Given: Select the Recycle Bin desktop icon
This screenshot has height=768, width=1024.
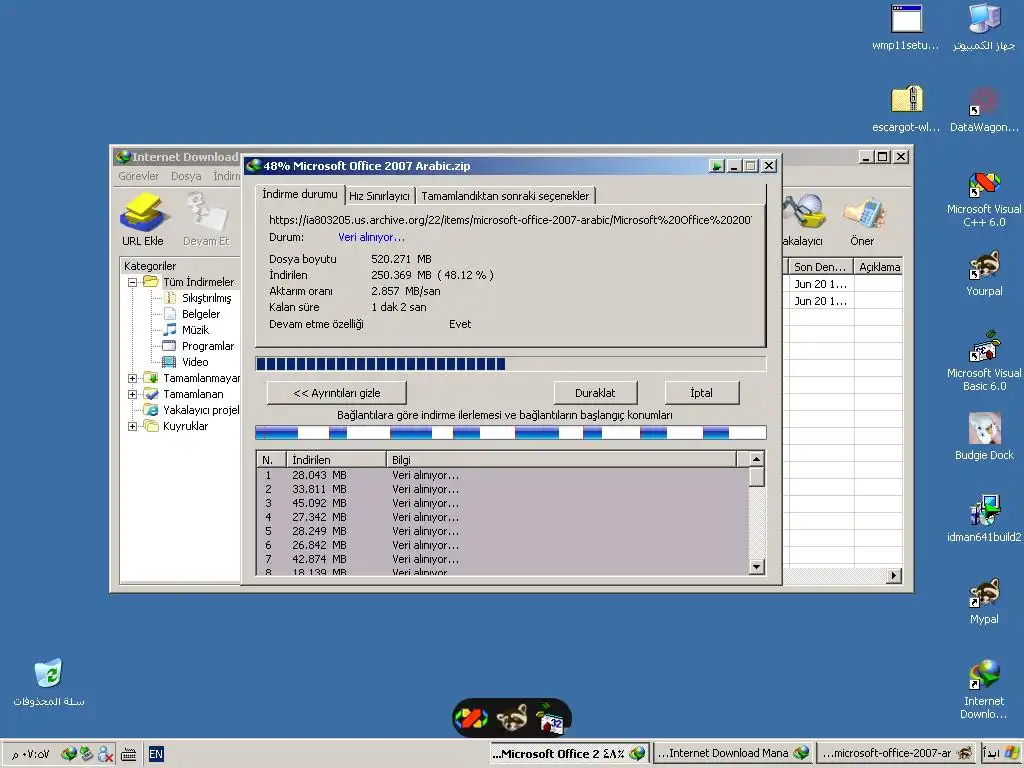Looking at the screenshot, I should (49, 682).
